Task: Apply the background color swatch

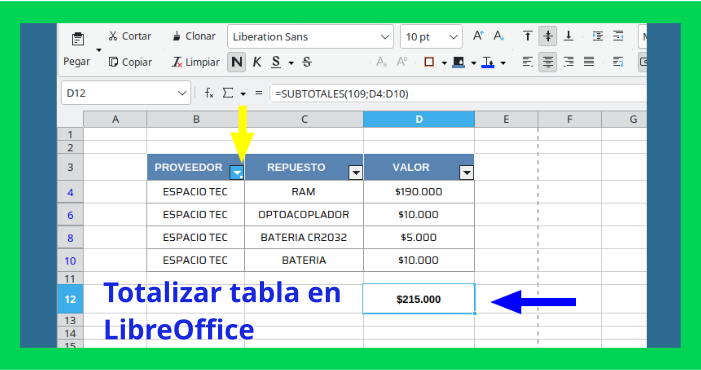Action: 458,62
